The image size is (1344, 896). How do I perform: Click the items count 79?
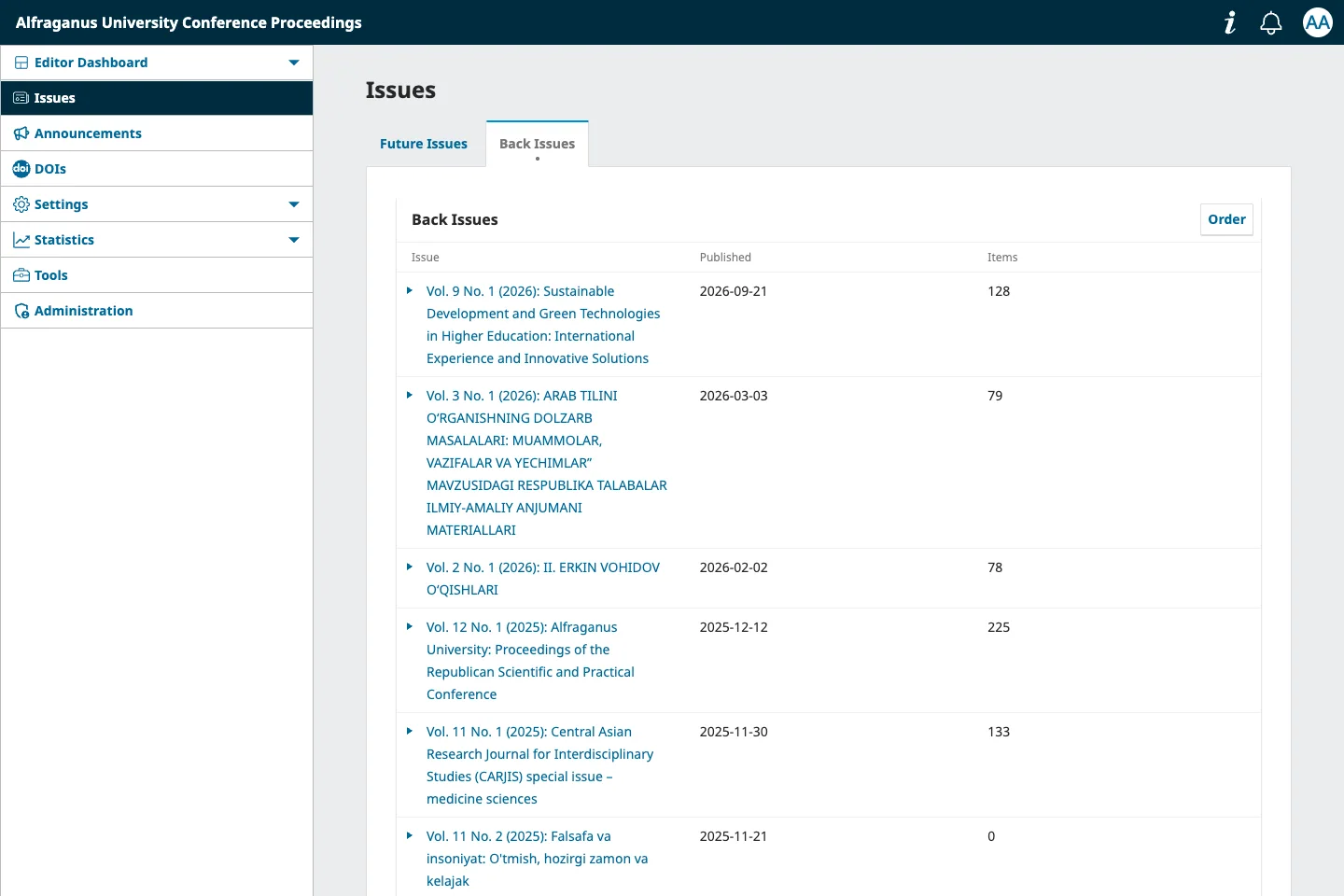pos(995,396)
